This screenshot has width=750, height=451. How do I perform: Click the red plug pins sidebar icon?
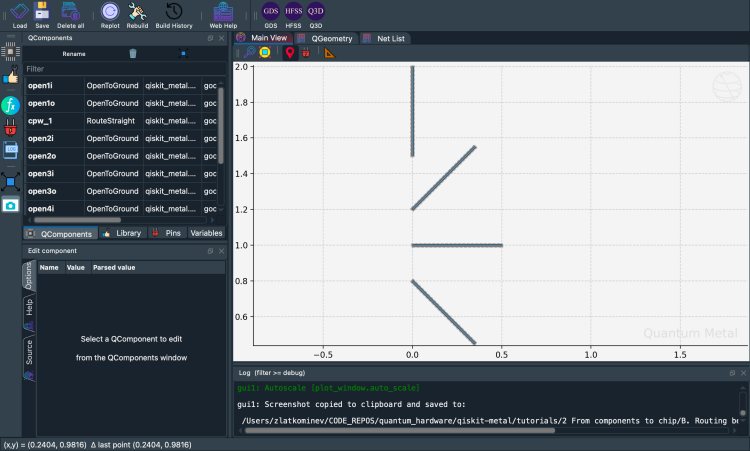[11, 128]
